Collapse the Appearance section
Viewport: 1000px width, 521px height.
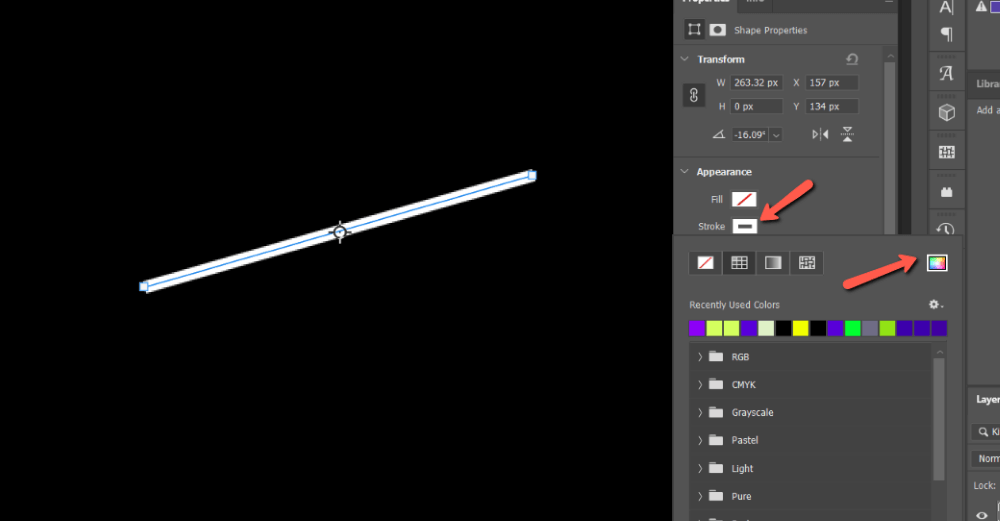685,172
